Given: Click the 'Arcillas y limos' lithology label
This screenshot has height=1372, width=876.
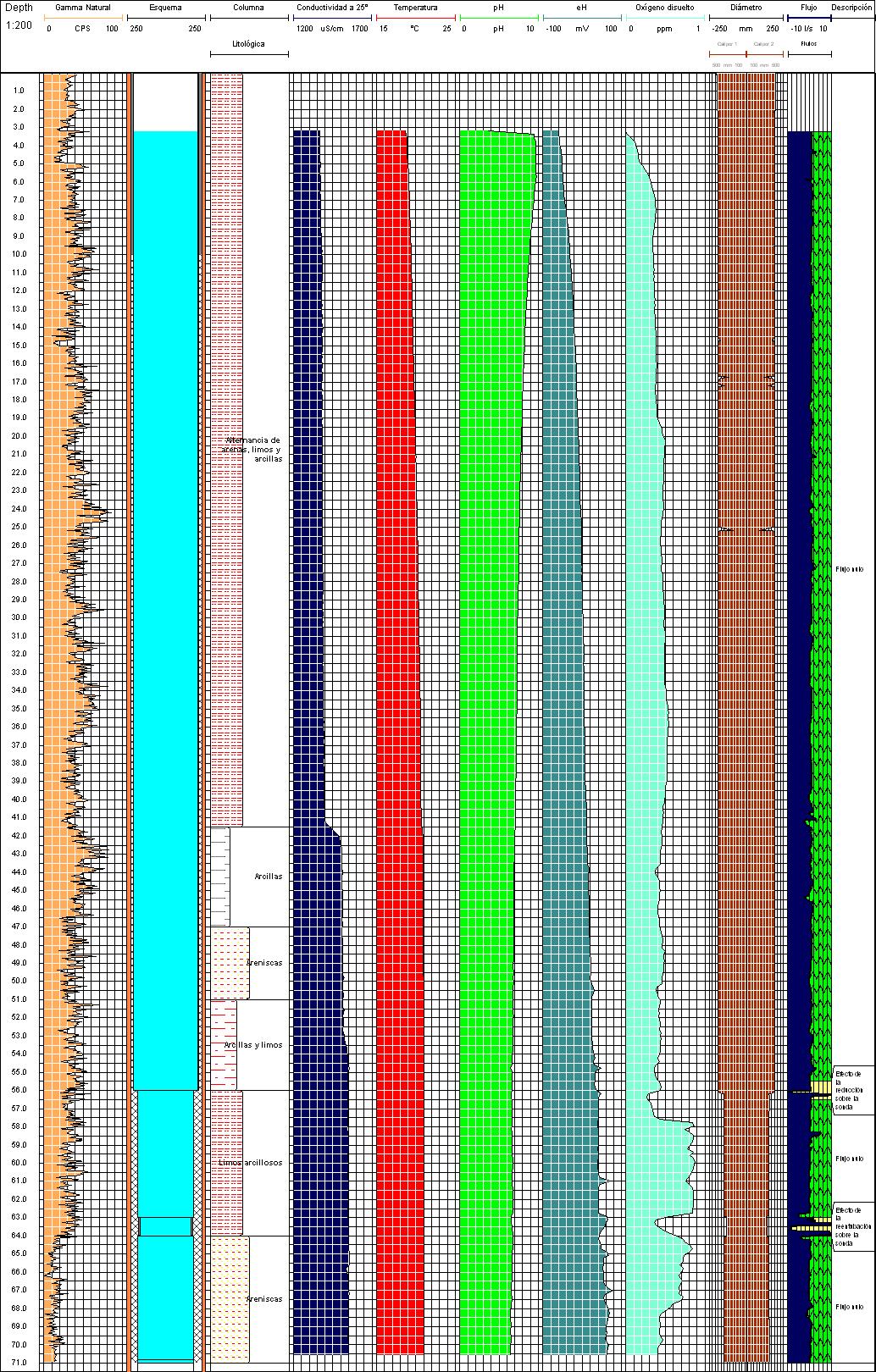Looking at the screenshot, I should point(253,1045).
